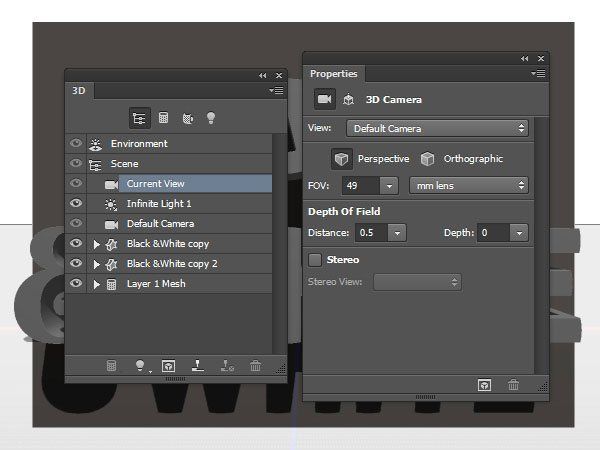Filter 3D panel by whole scene
Viewport: 600px width, 450px height.
tap(139, 118)
